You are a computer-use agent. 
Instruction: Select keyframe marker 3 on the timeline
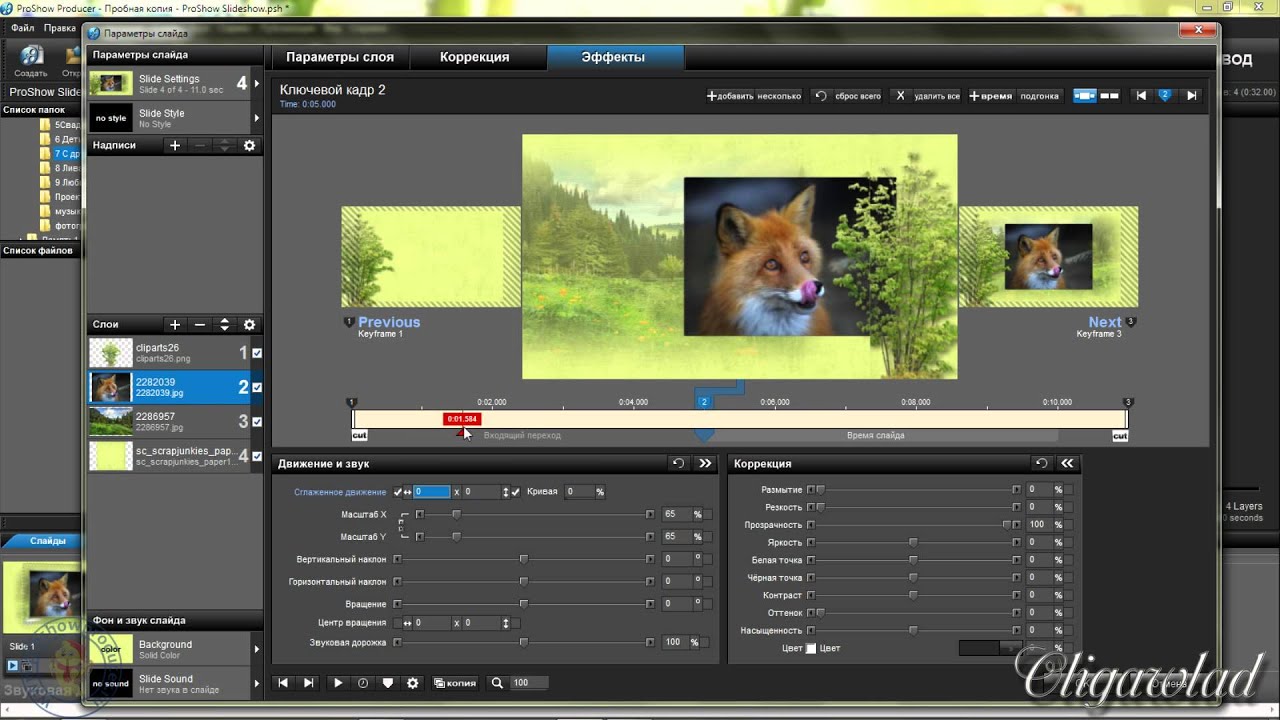coord(1128,402)
